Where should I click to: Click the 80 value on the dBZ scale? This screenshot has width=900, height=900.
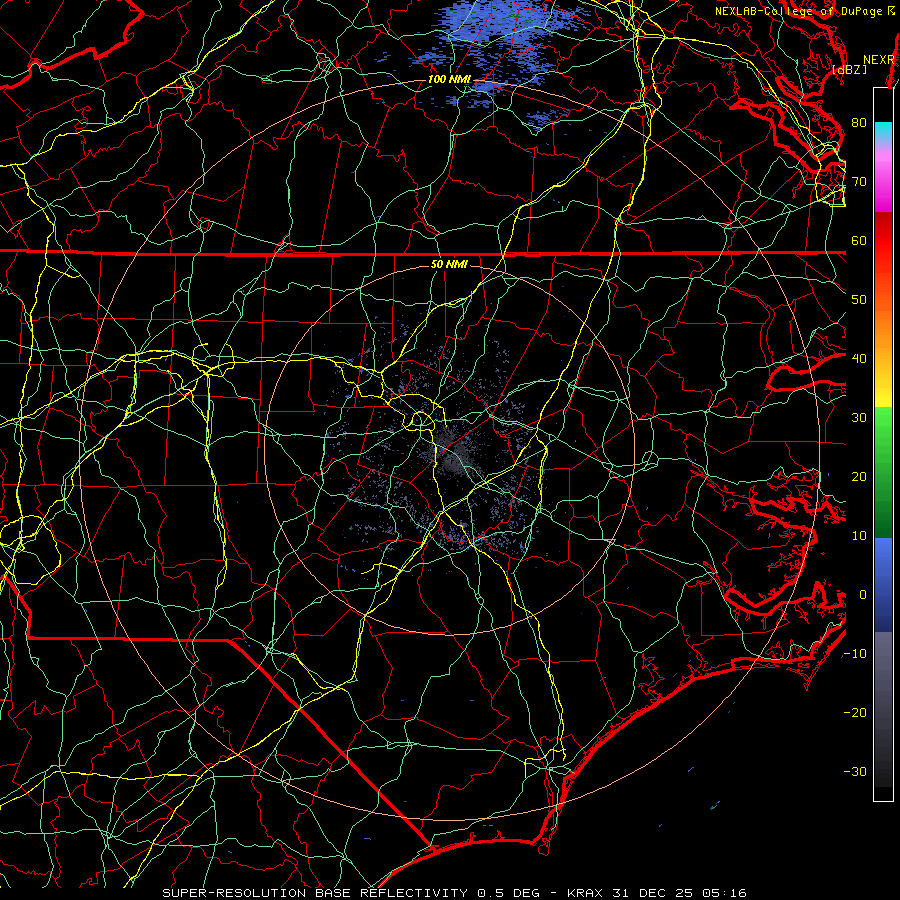pyautogui.click(x=859, y=122)
